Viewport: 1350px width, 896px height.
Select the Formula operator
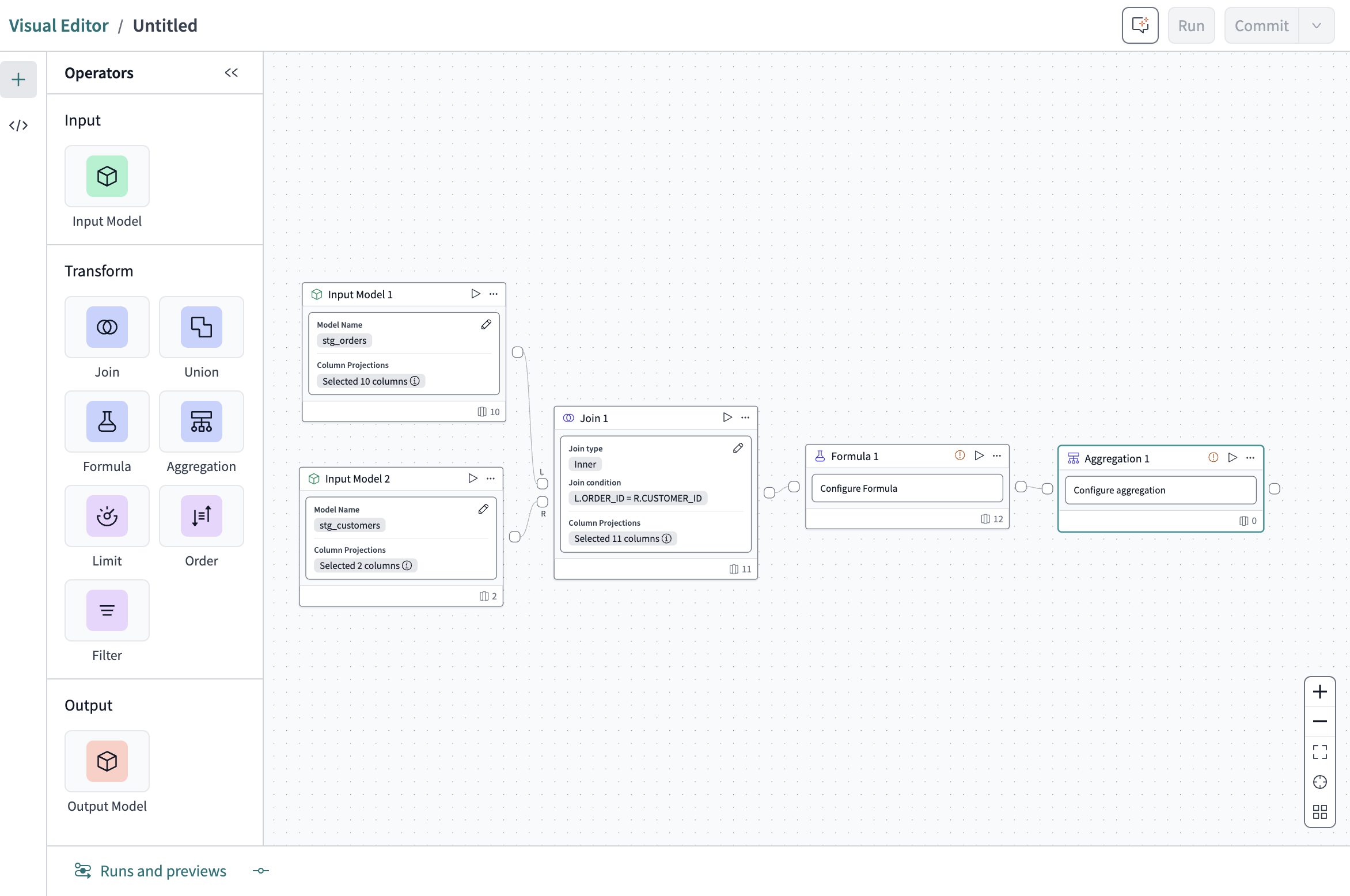click(x=107, y=422)
